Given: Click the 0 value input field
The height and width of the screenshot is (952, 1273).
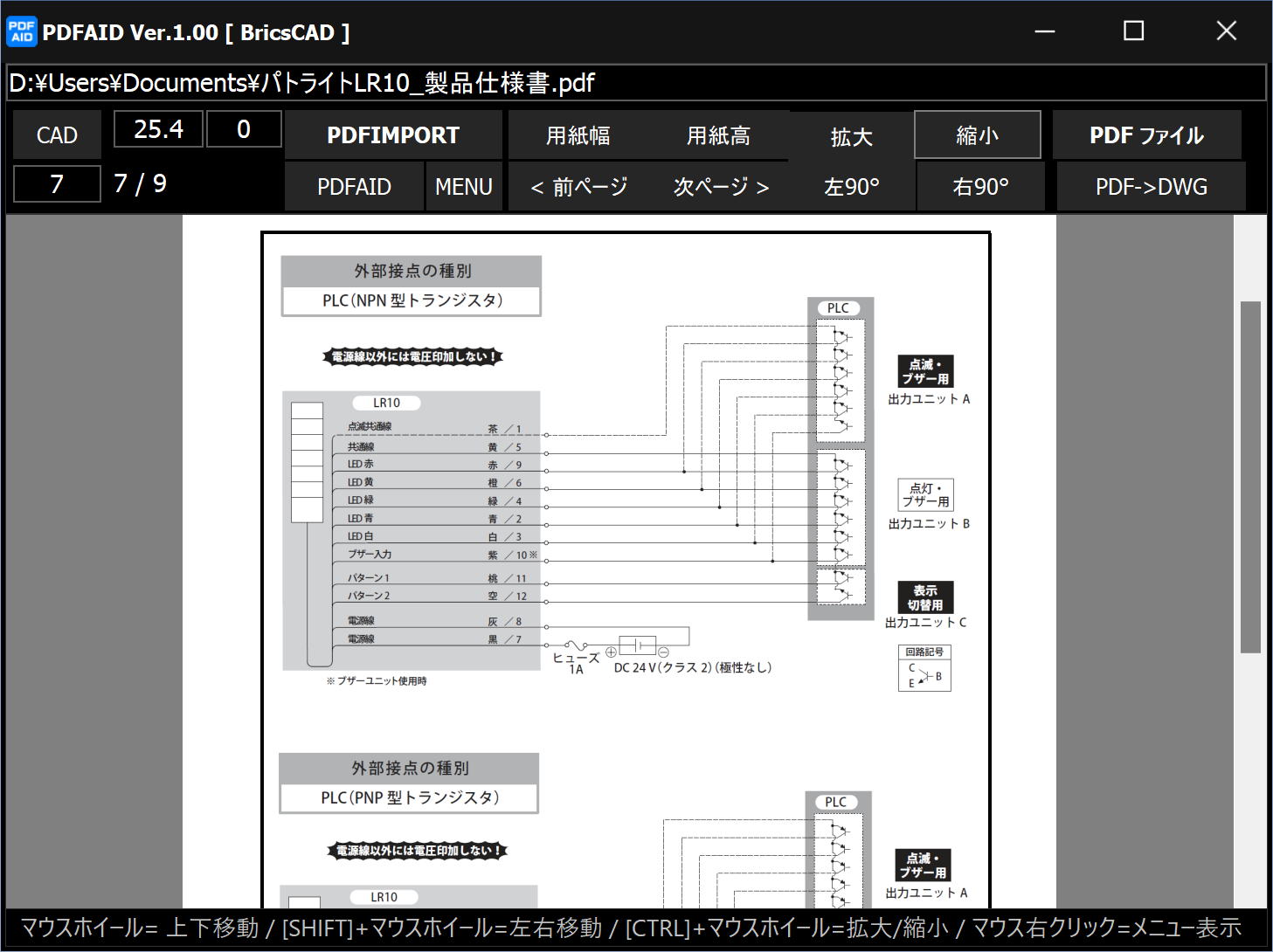Looking at the screenshot, I should [x=244, y=129].
